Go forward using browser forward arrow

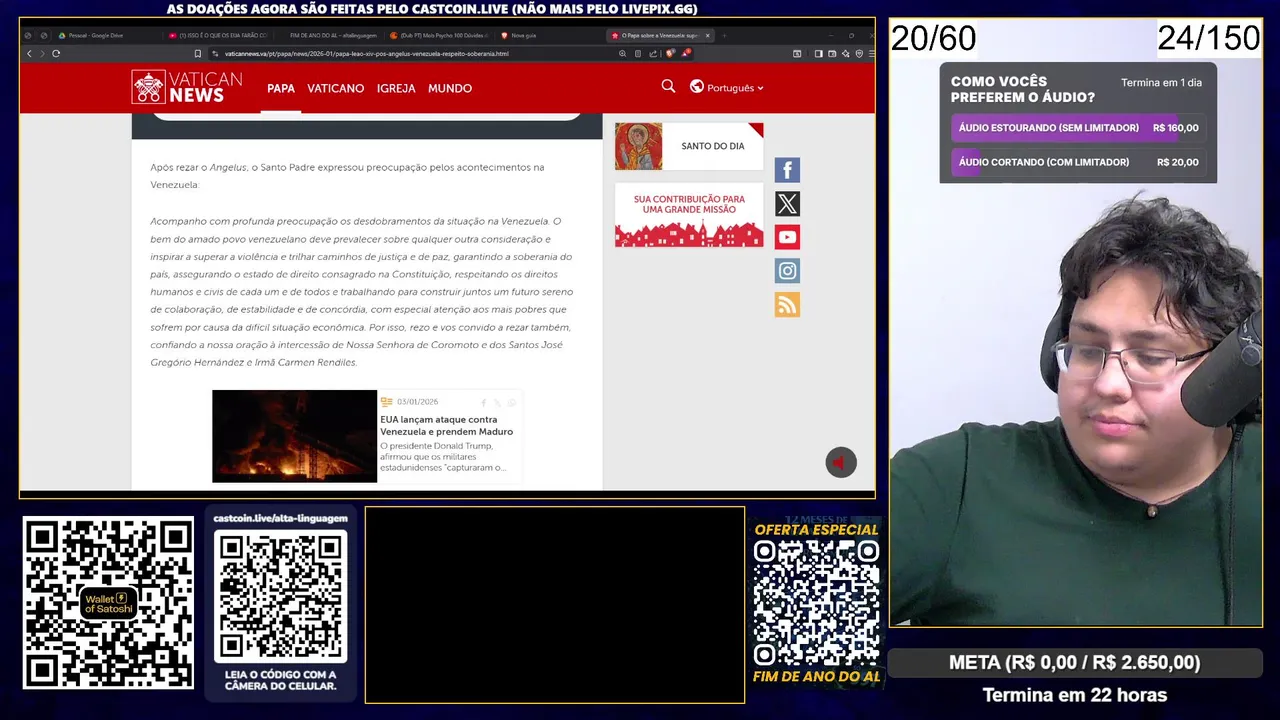click(42, 53)
